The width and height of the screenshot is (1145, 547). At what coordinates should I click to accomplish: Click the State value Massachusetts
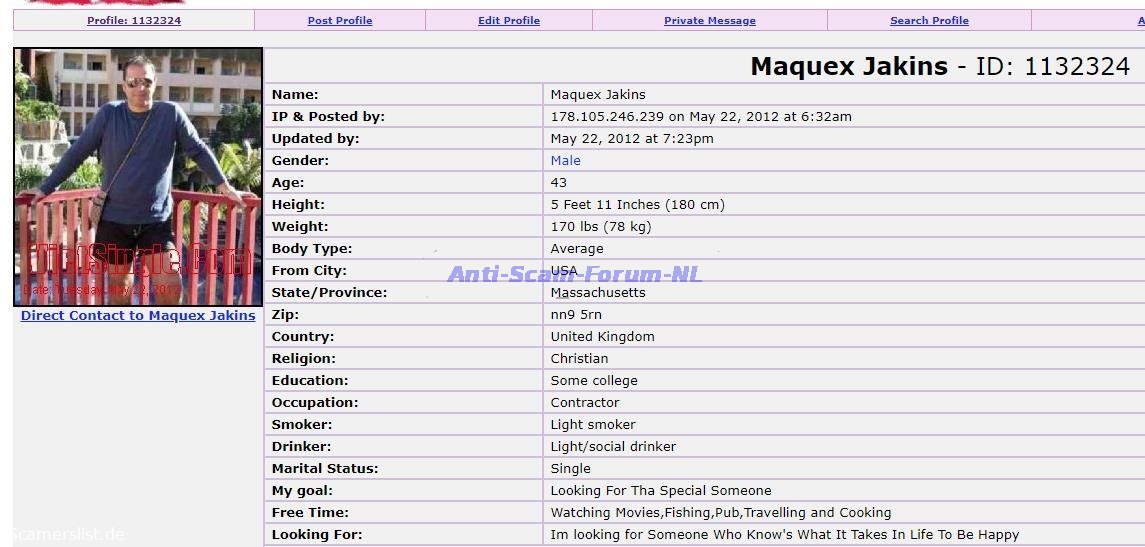598,293
